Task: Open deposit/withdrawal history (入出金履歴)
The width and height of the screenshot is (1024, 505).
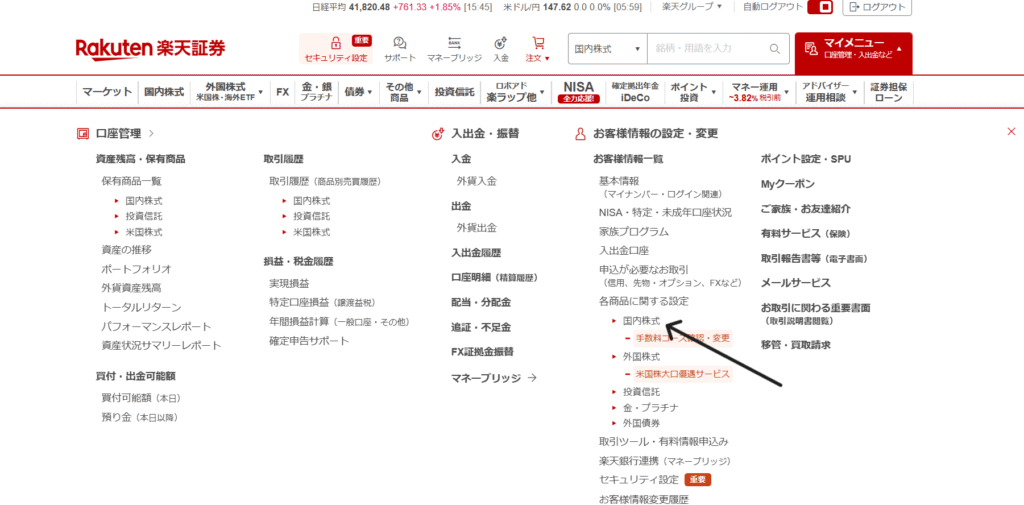Action: pyautogui.click(x=476, y=252)
